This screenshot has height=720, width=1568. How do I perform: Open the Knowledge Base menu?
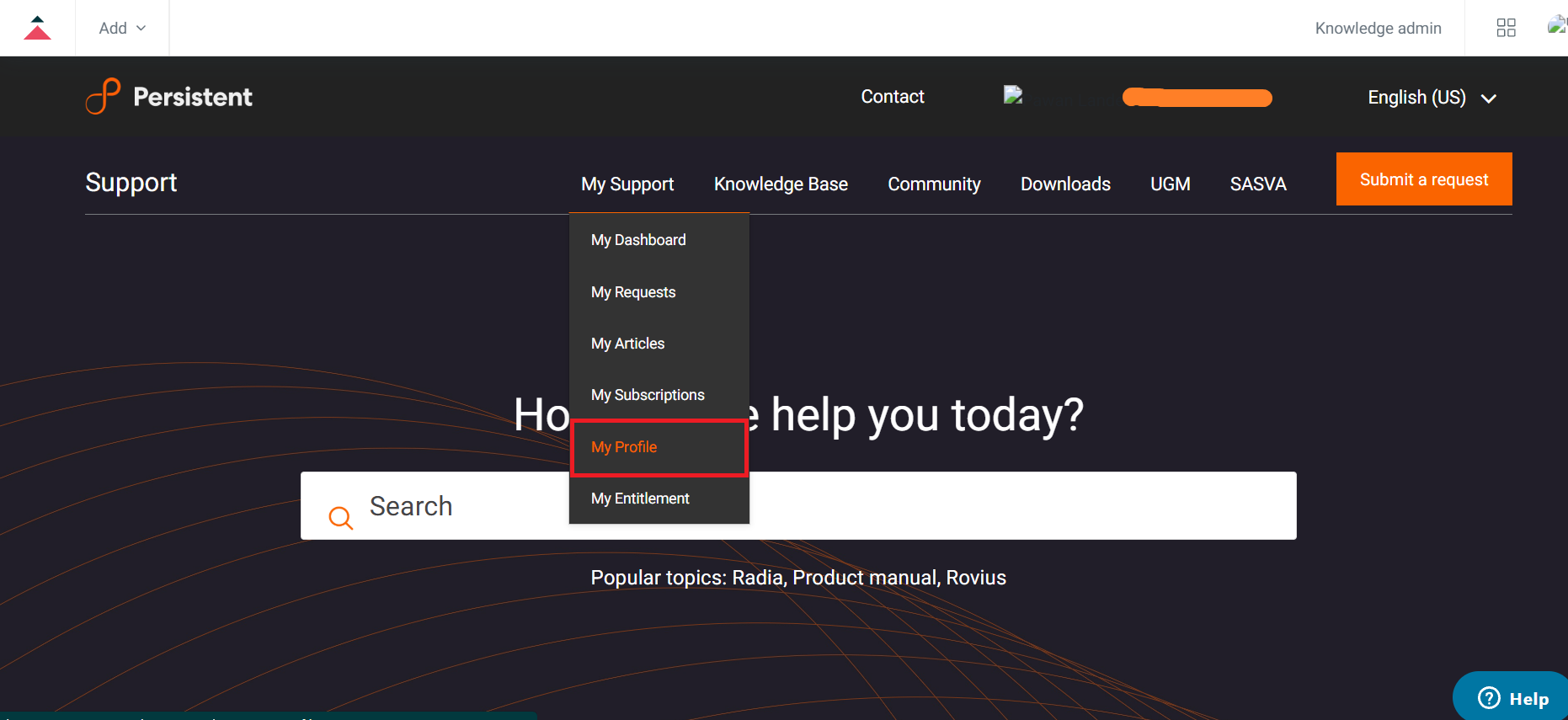tap(781, 184)
